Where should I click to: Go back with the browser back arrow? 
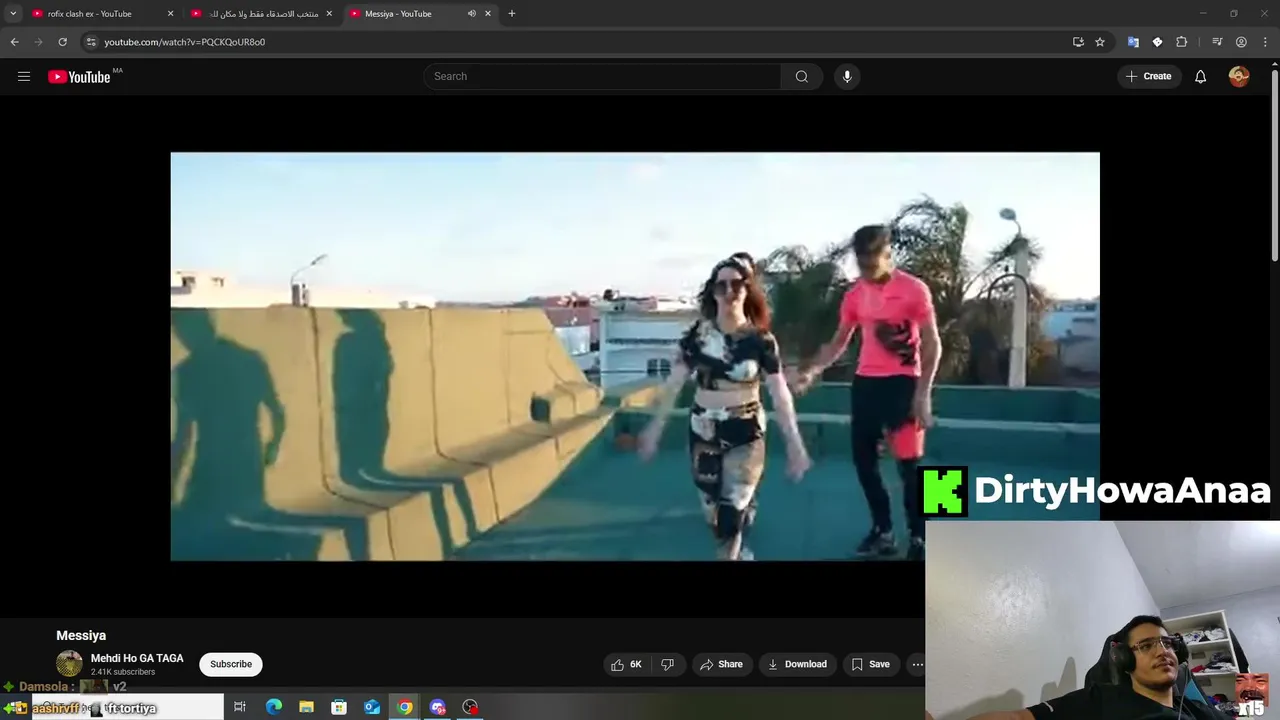(x=14, y=42)
